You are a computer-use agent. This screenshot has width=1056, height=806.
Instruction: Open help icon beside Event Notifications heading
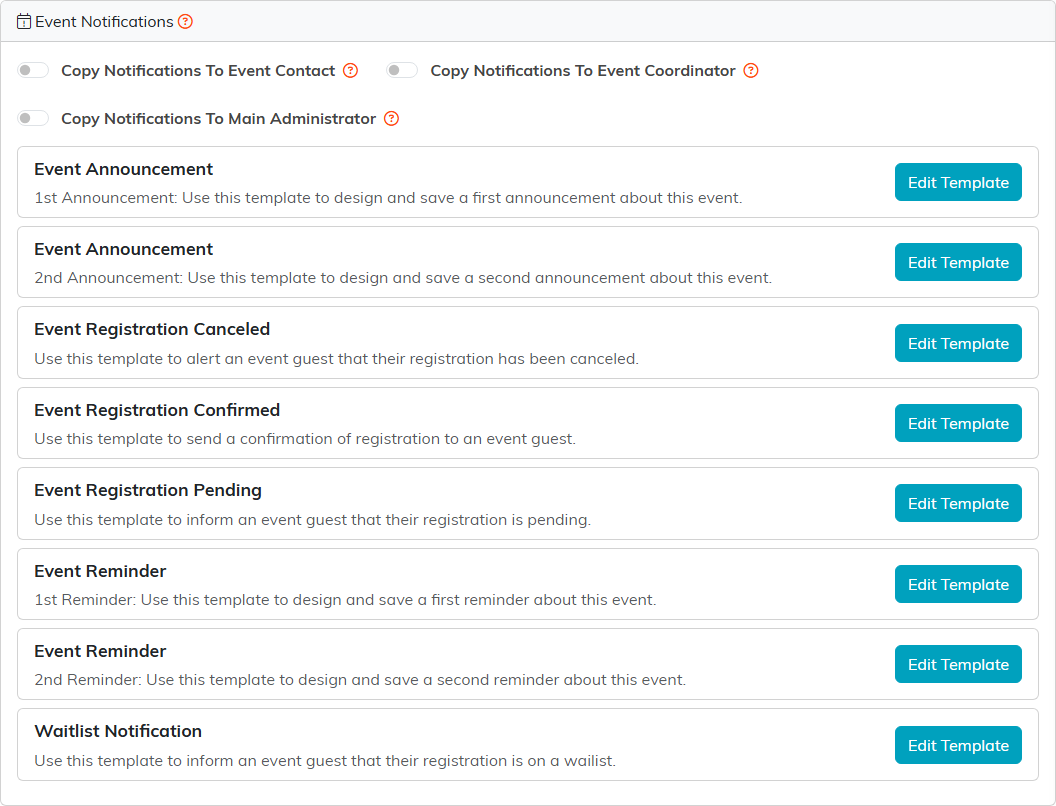pos(185,22)
